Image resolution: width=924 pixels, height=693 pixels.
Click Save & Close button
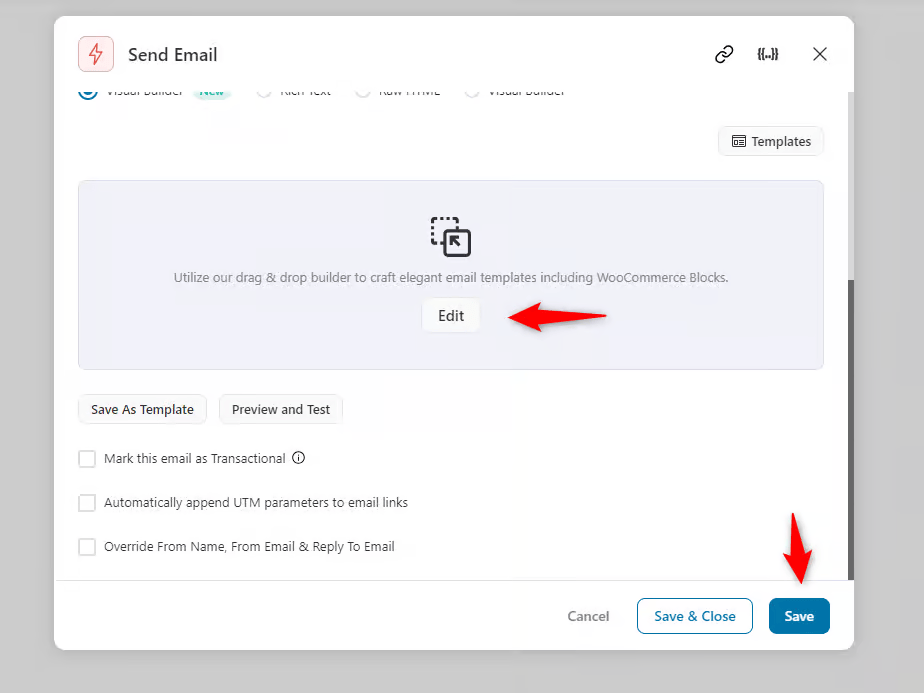coord(695,616)
